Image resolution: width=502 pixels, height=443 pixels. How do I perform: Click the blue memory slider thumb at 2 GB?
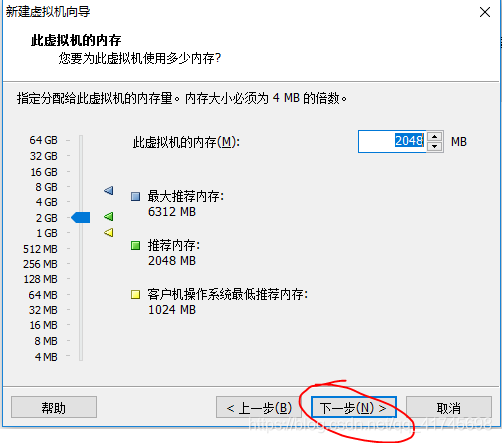pyautogui.click(x=81, y=217)
